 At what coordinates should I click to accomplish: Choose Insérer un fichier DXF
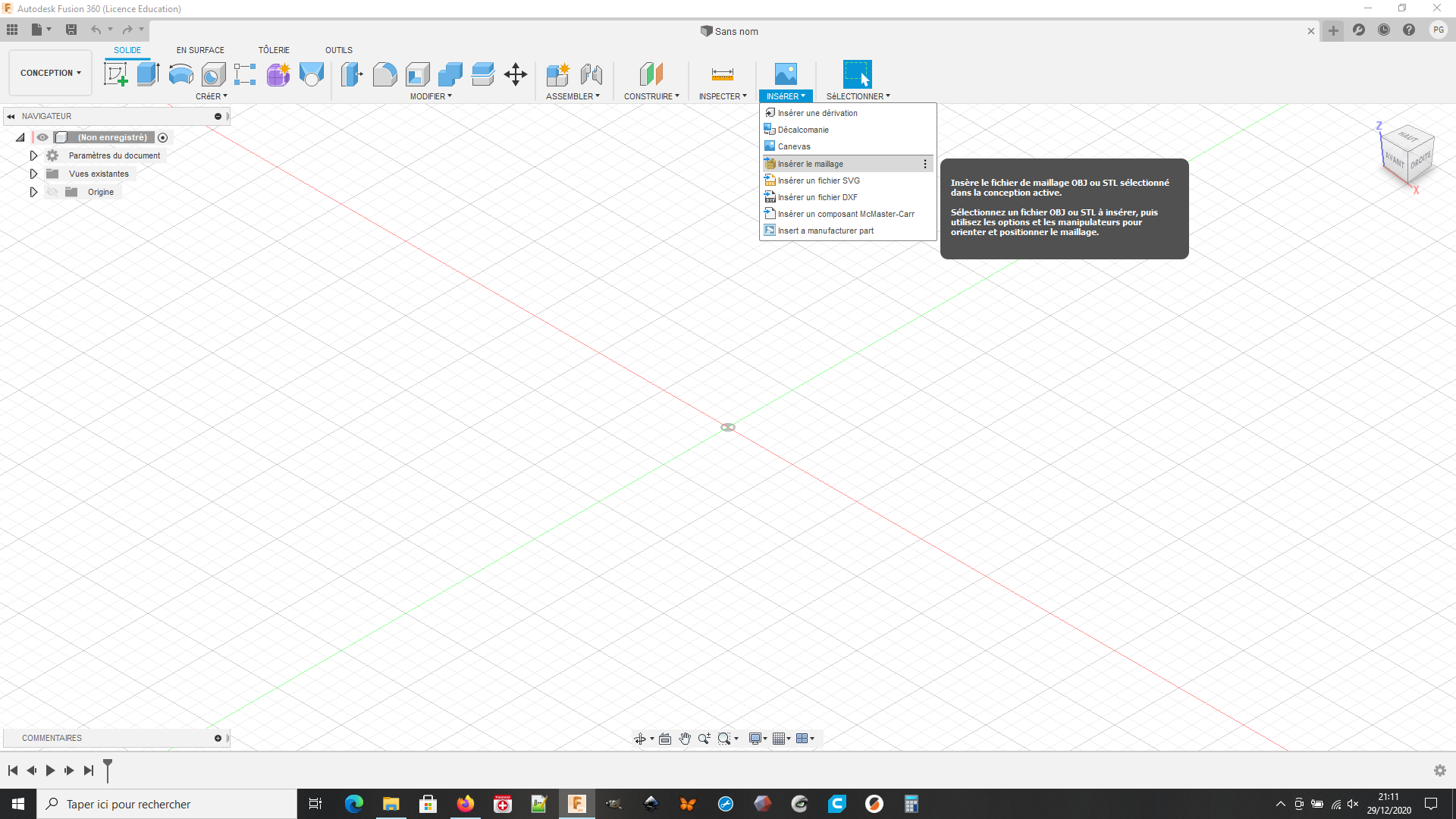pyautogui.click(x=848, y=197)
